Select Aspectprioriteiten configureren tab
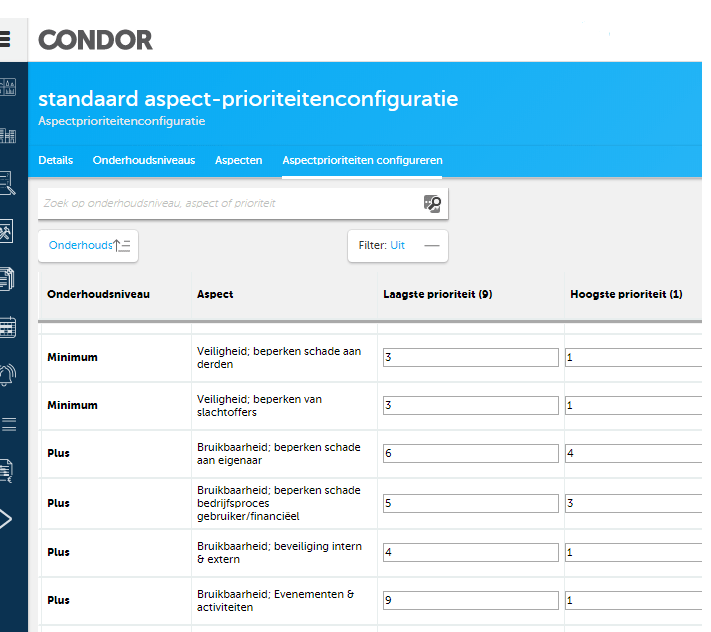 (362, 160)
